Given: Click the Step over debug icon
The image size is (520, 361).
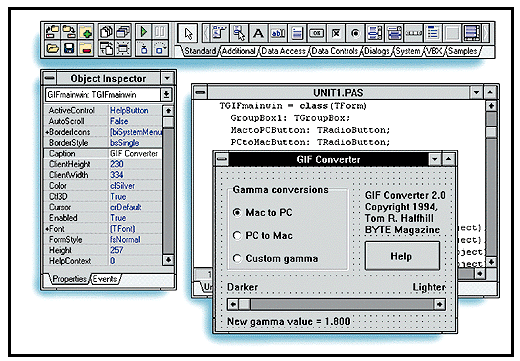Looking at the screenshot, I should (160, 48).
